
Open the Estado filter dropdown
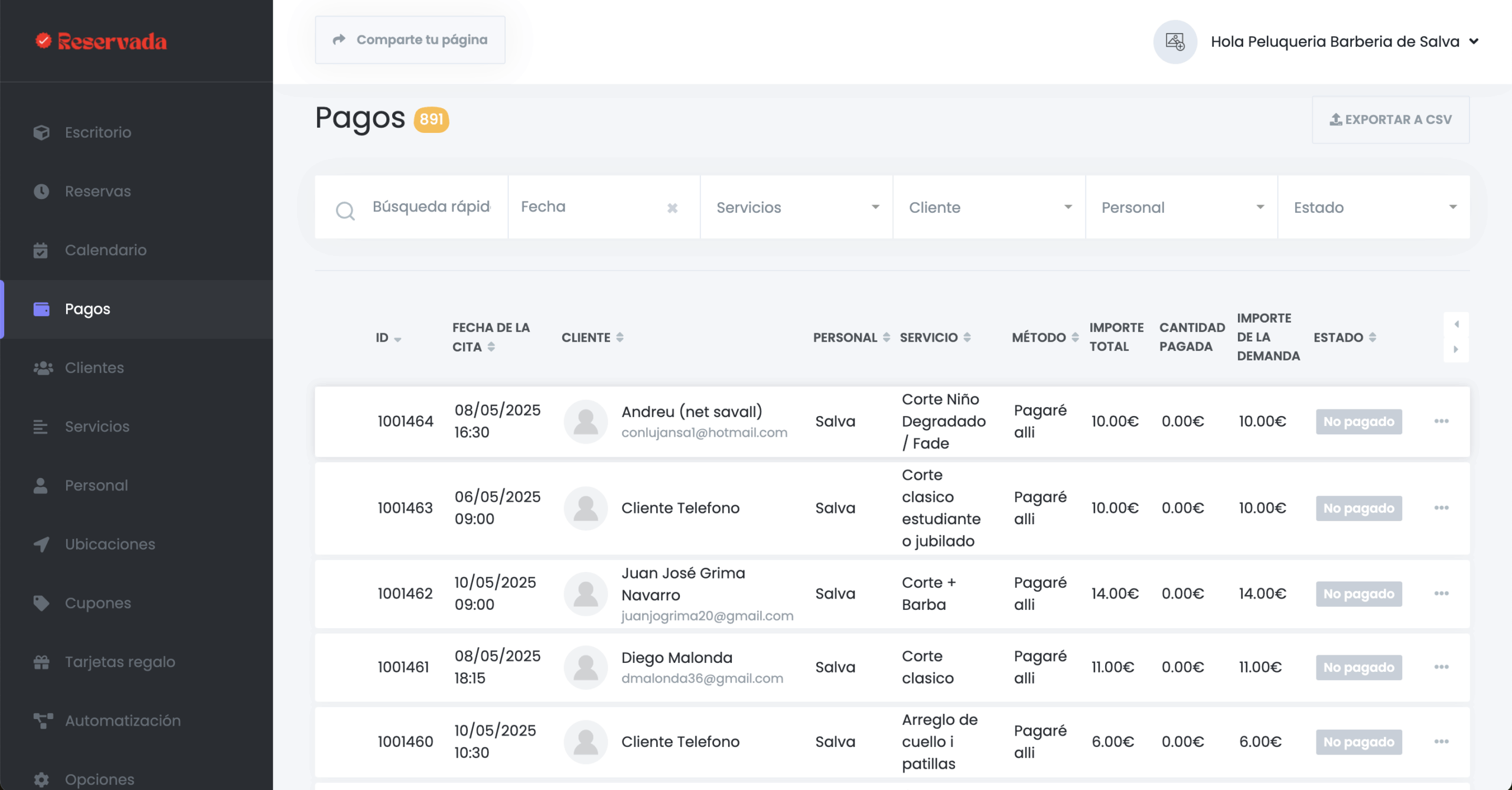1374,207
